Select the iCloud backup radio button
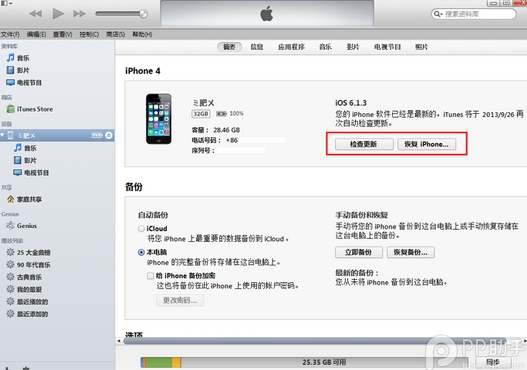This screenshot has height=370, width=527. (x=141, y=229)
